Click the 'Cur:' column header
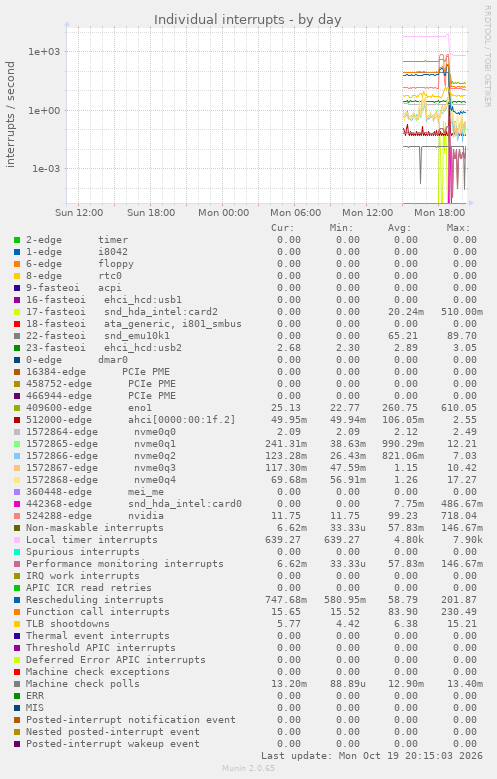Screen dimensions: 497x779 283,228
